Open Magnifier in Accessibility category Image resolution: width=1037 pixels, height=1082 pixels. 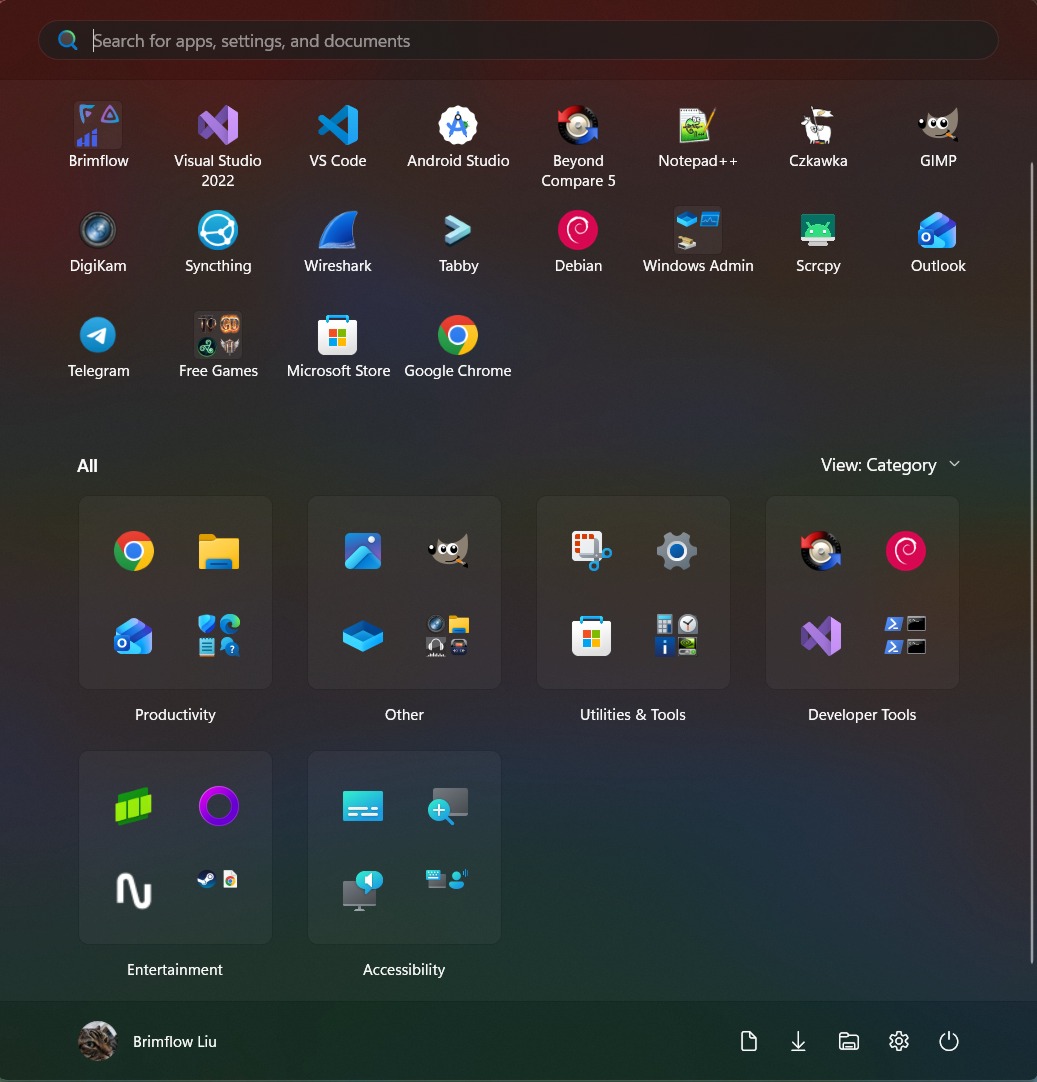coord(448,806)
